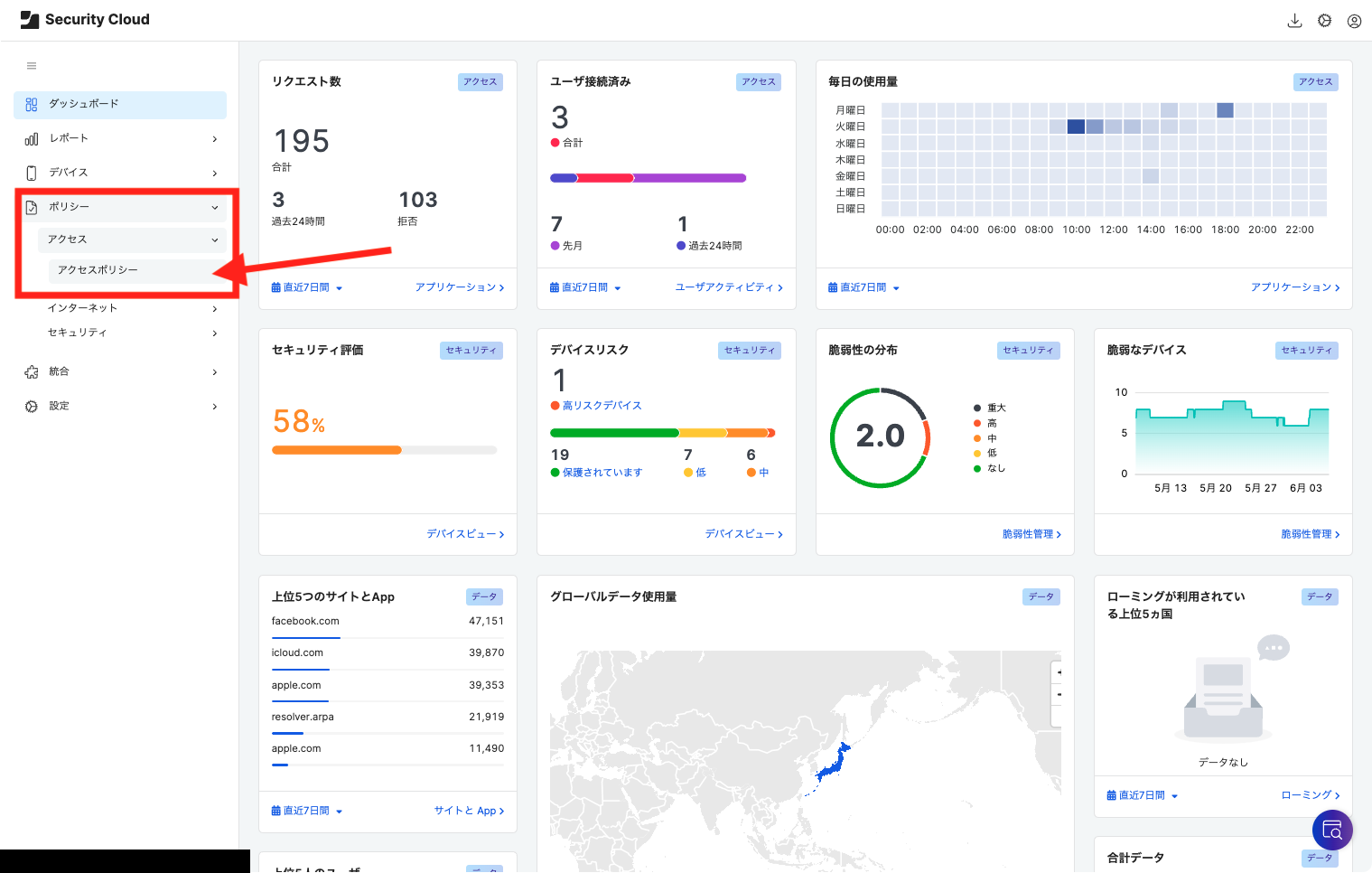Open the user account icon

1354,21
